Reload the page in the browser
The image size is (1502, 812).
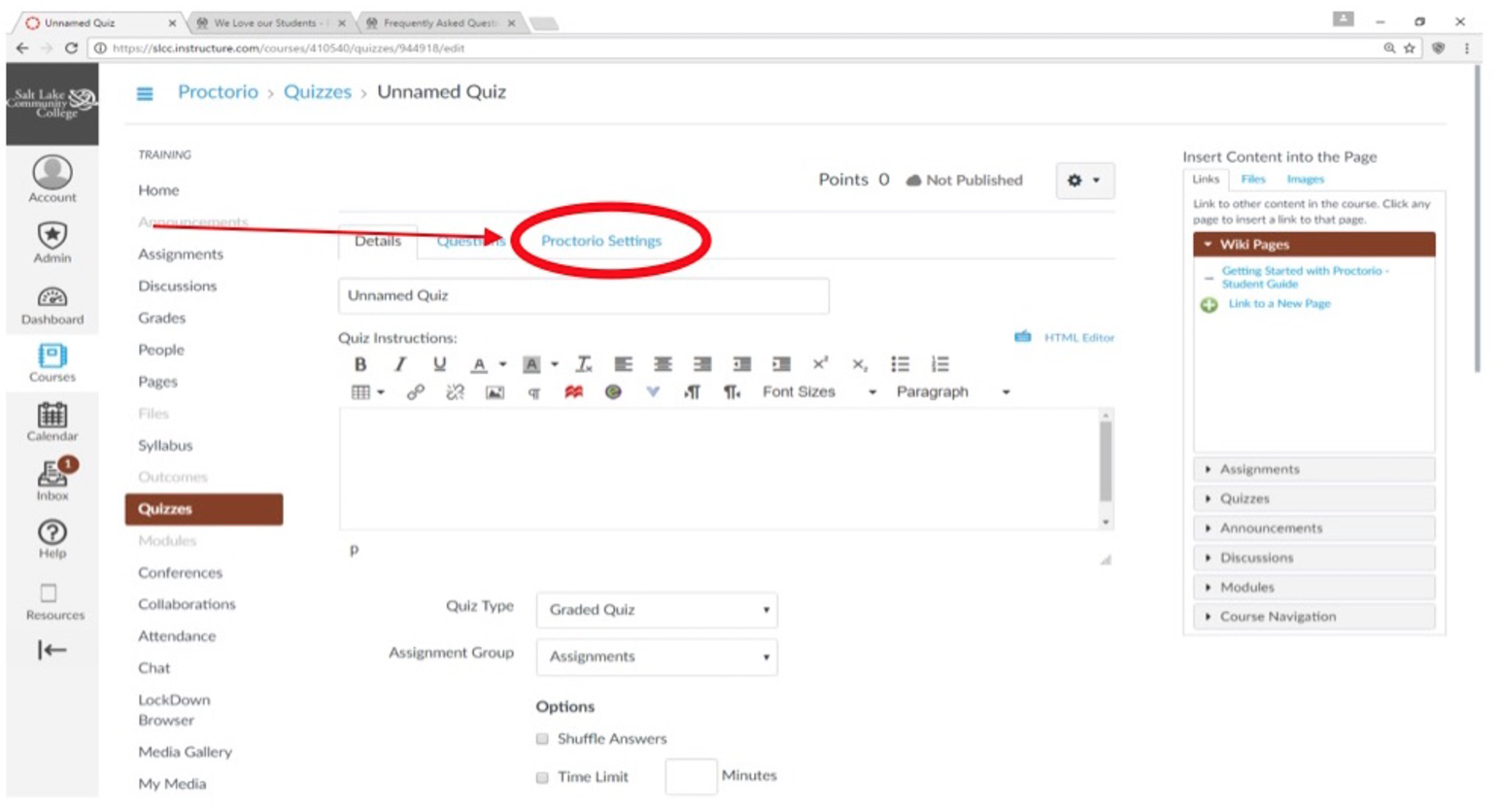point(71,48)
